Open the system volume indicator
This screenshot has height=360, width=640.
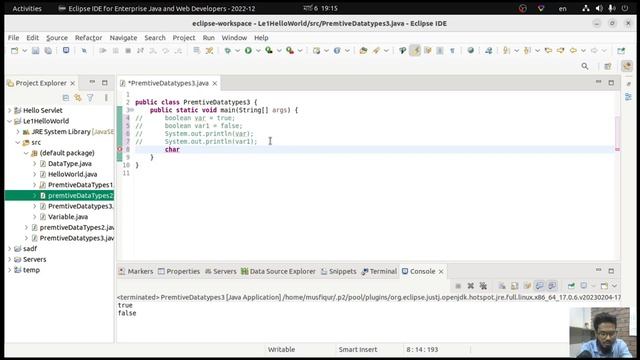pyautogui.click(x=599, y=8)
